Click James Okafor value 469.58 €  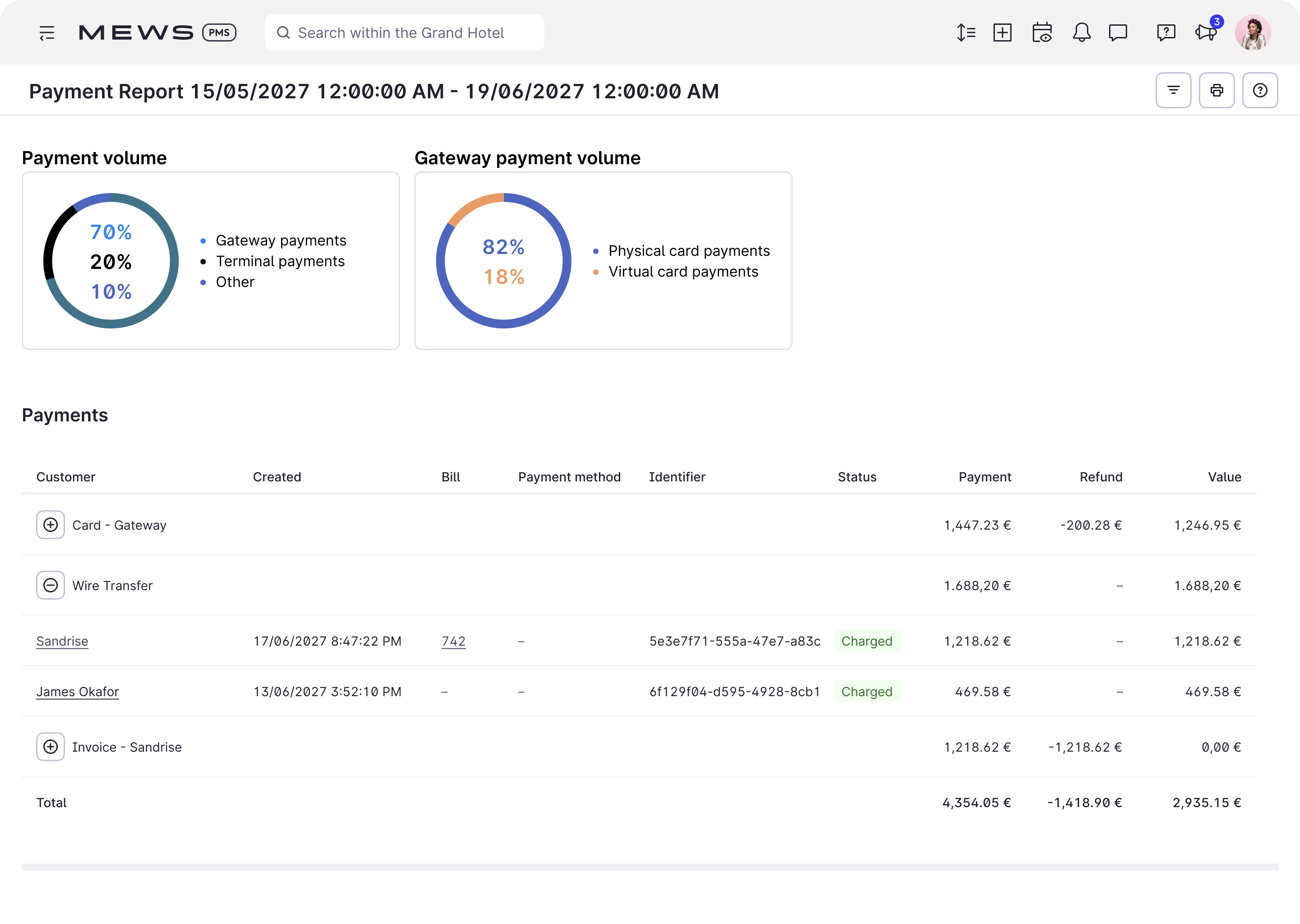[1213, 692]
